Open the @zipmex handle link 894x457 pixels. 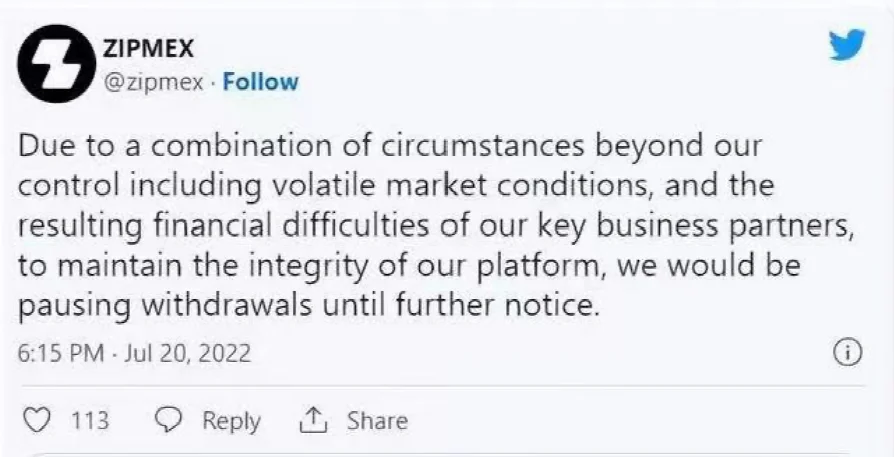click(x=155, y=82)
